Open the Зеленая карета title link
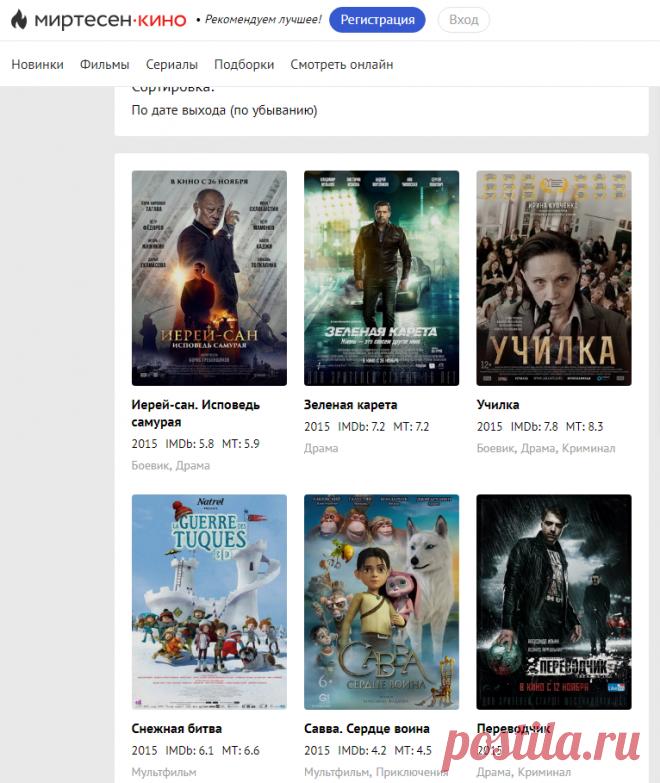Image resolution: width=660 pixels, height=783 pixels. pos(350,405)
